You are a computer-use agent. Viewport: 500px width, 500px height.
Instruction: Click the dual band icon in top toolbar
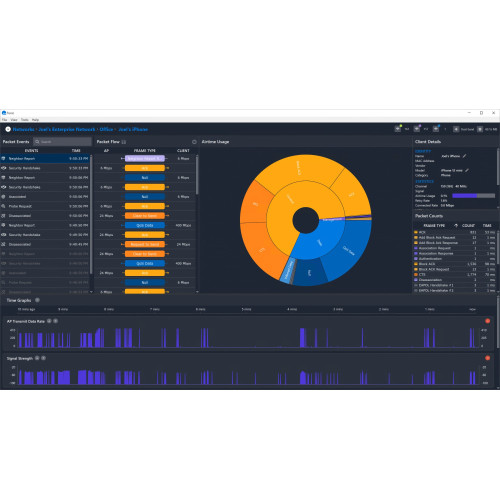456,129
